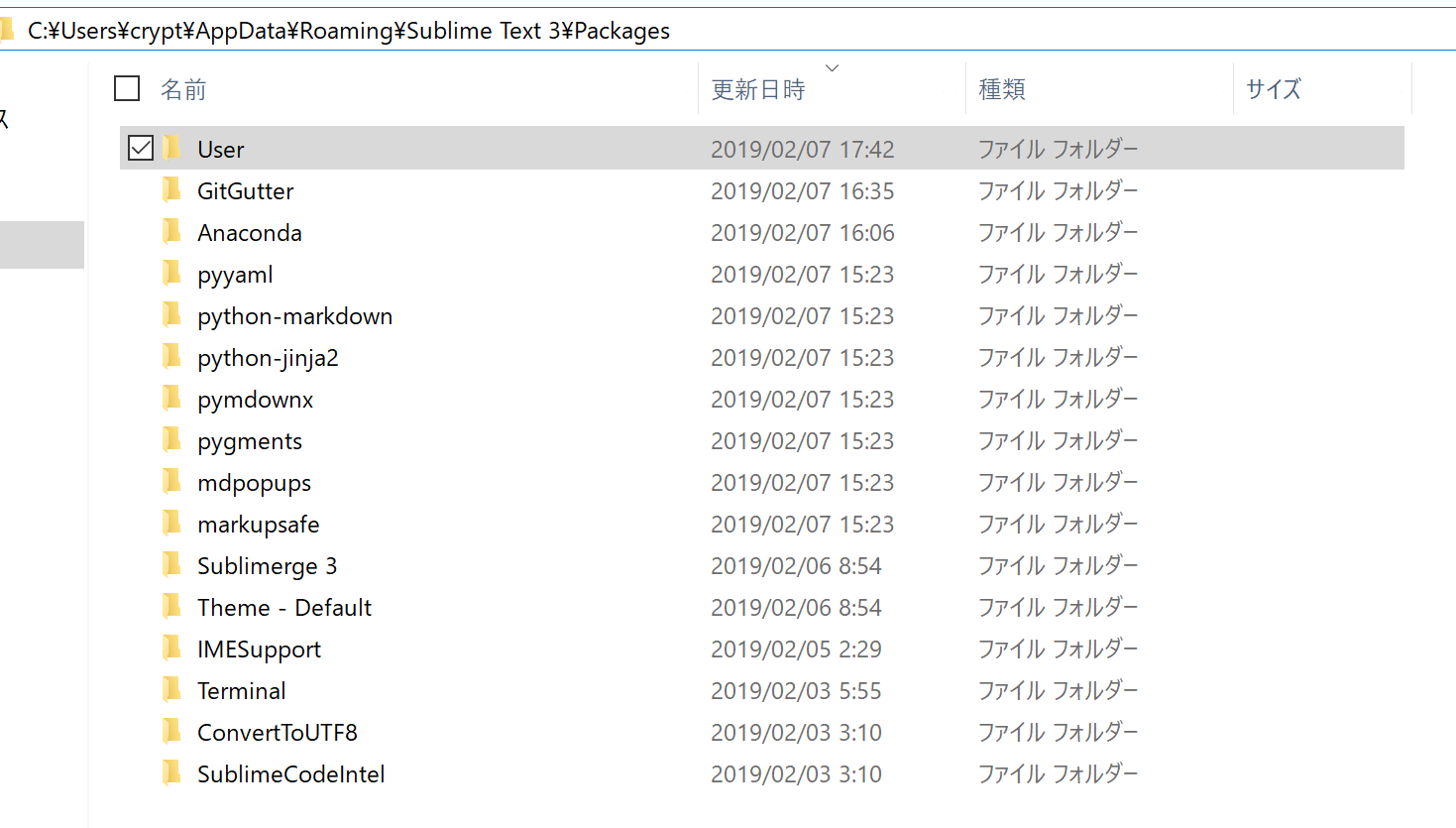Click date 2019/02/07 16:35 of GitGutter
The width and height of the screenshot is (1456, 828).
tap(803, 190)
